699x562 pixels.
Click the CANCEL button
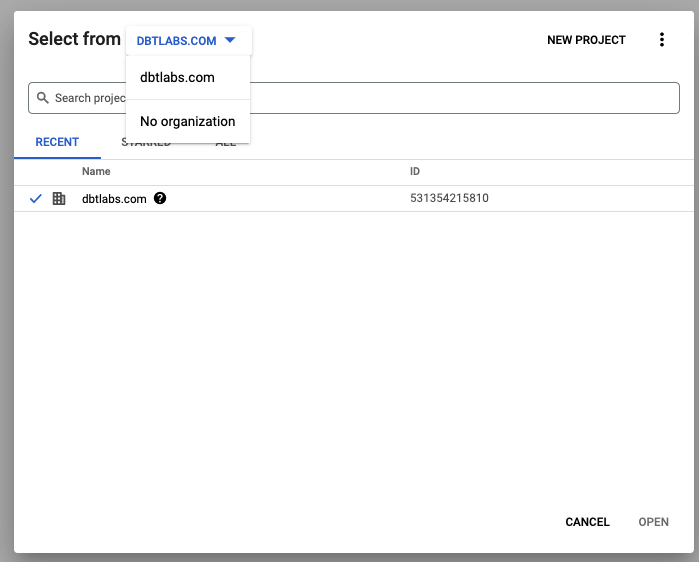coord(587,522)
